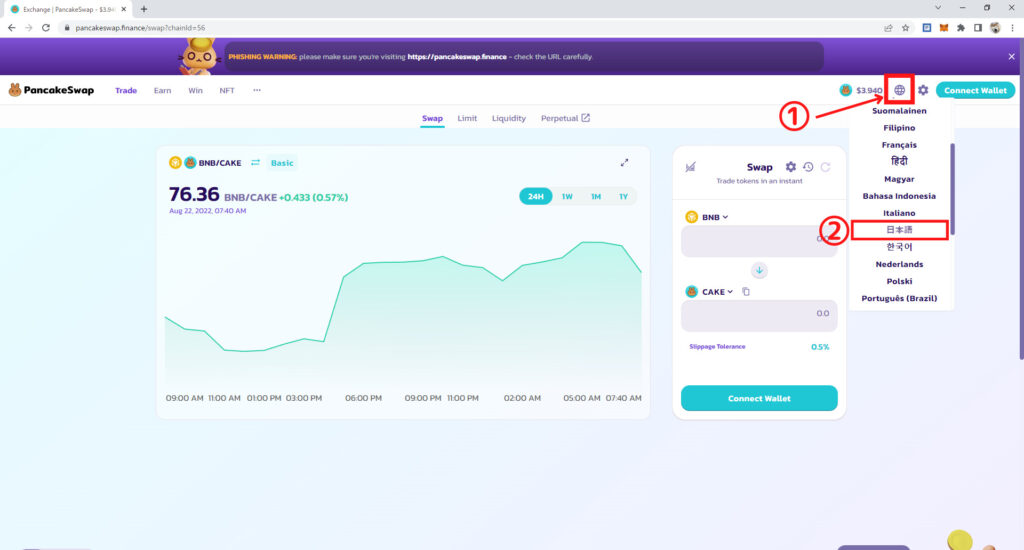Click the BNB token coin icon
This screenshot has width=1024, height=550.
692,217
